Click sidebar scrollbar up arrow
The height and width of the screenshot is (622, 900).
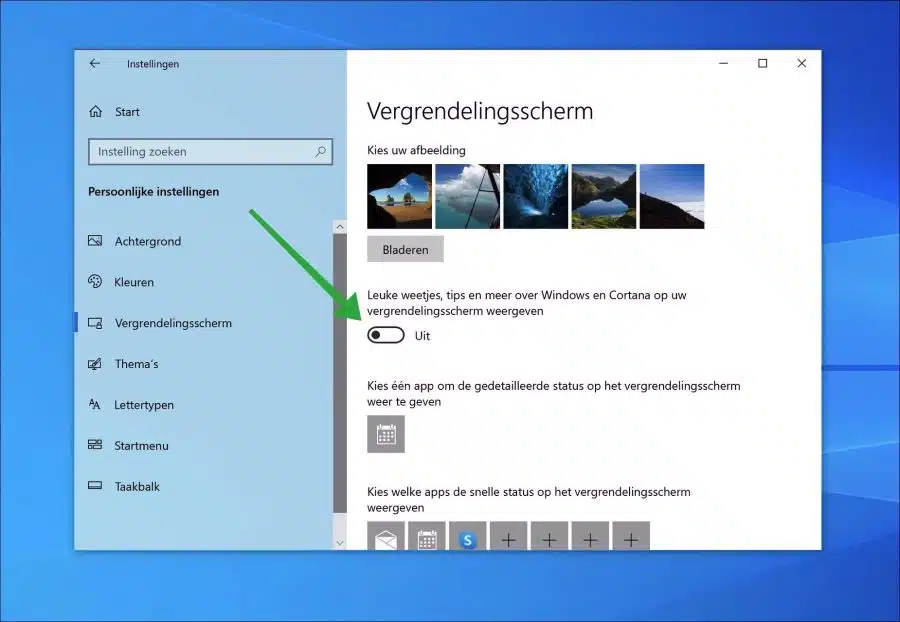340,227
